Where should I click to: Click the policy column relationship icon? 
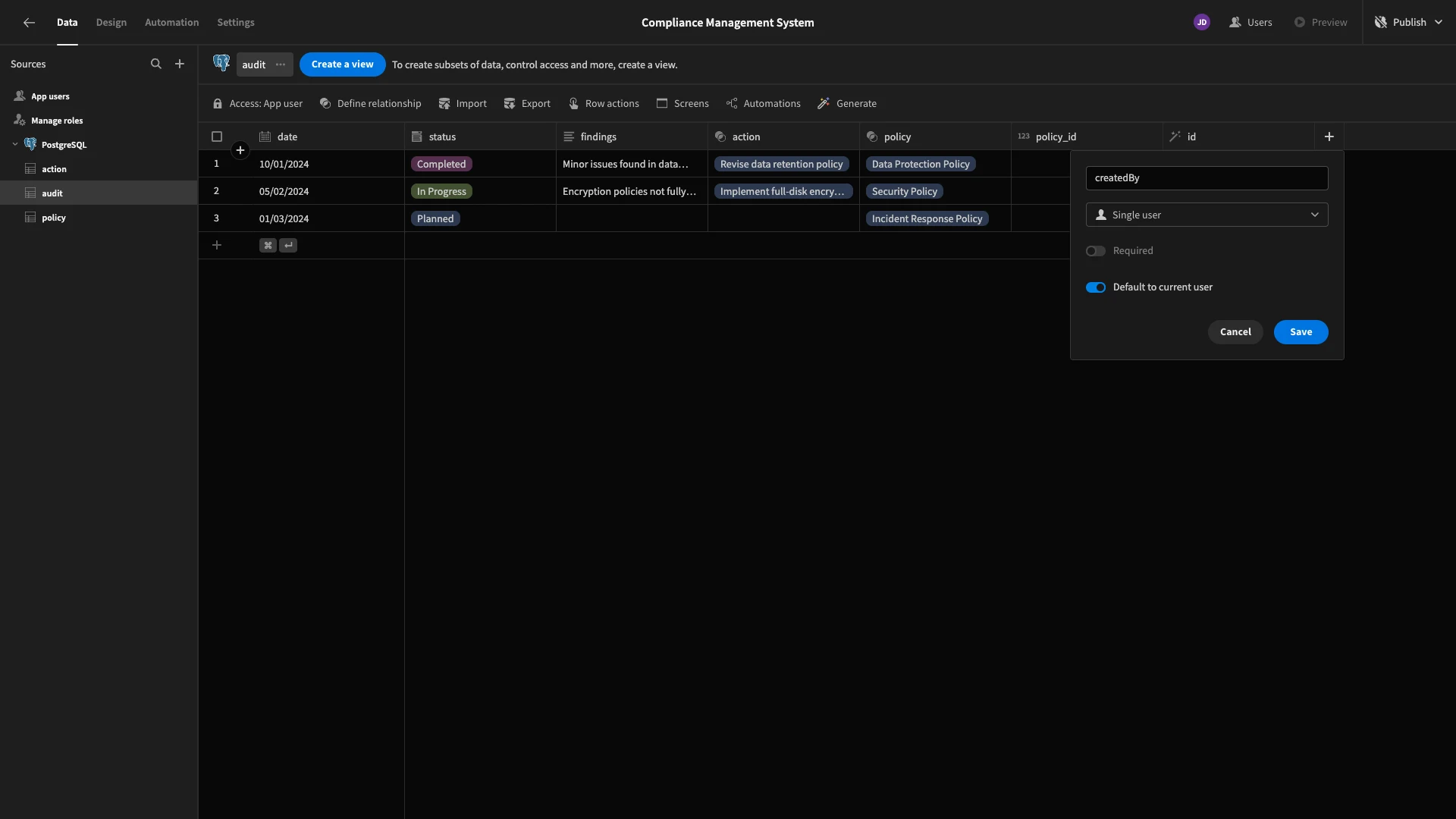871,136
